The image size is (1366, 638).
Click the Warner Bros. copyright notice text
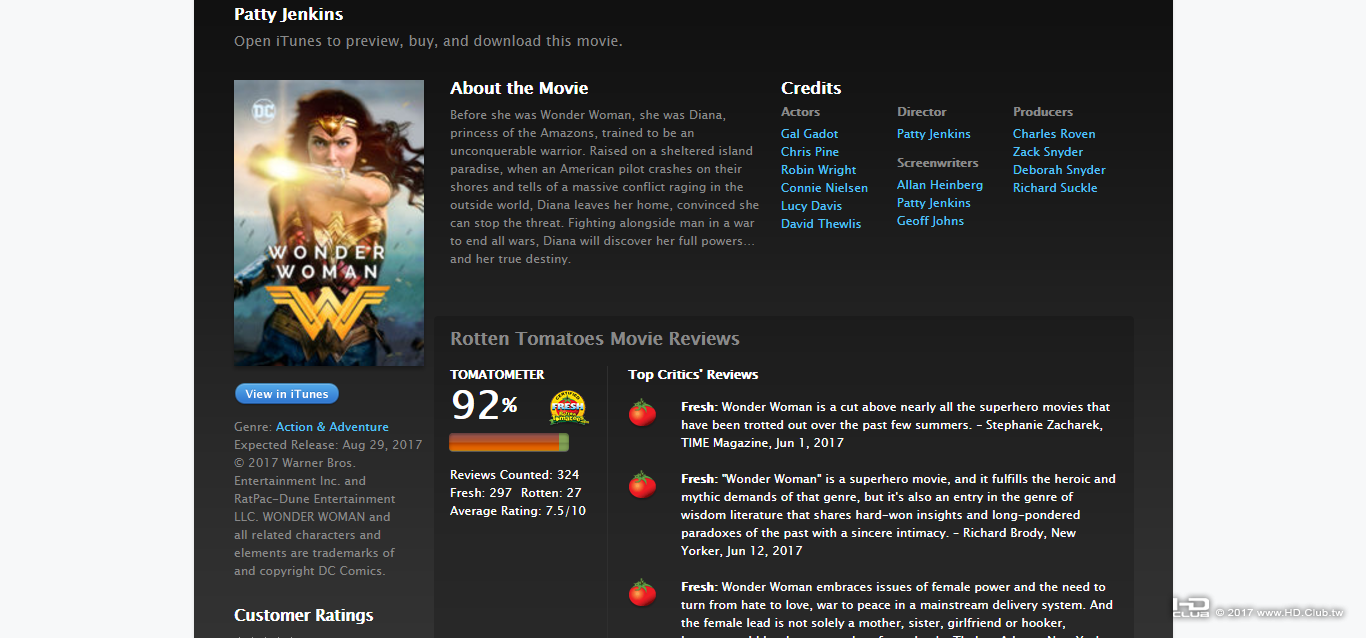click(315, 517)
